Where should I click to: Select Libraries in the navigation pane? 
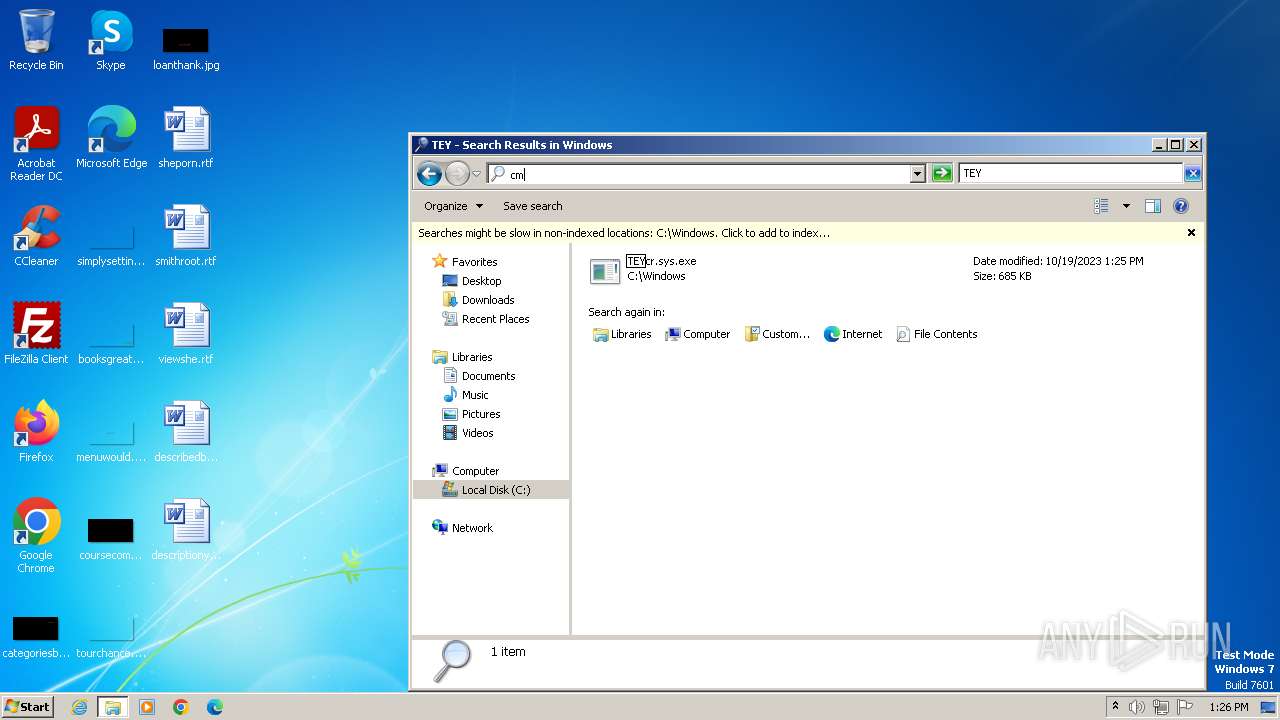[472, 357]
